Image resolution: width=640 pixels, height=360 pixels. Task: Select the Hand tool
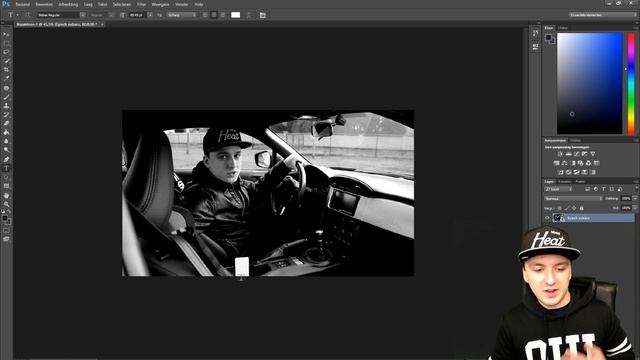6,195
